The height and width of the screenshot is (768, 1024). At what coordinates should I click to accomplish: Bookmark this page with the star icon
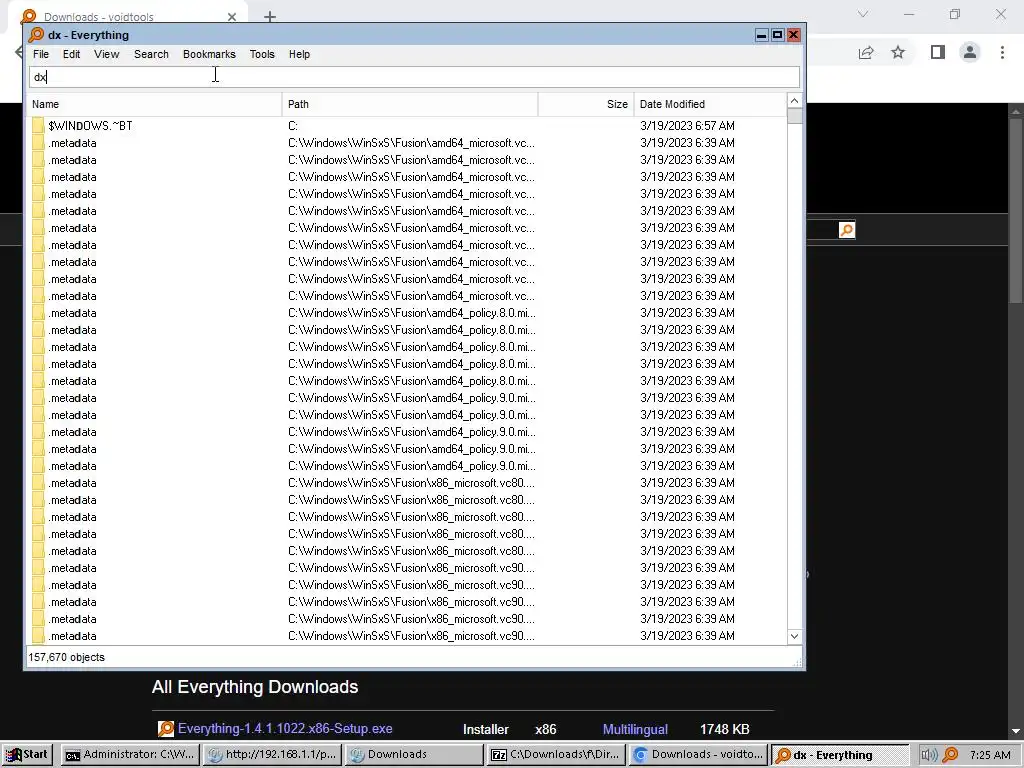point(898,52)
